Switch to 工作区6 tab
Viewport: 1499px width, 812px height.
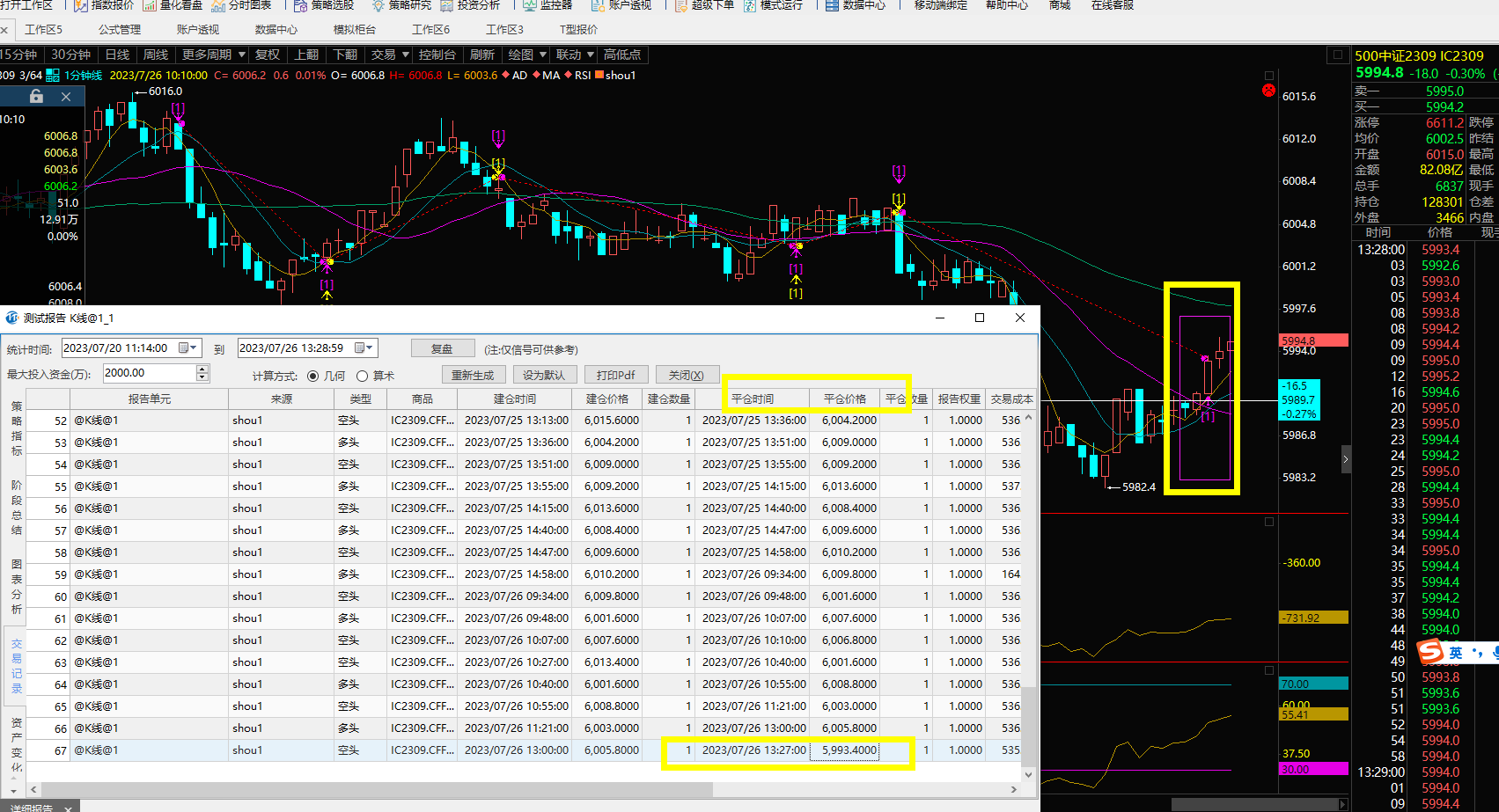pos(431,30)
